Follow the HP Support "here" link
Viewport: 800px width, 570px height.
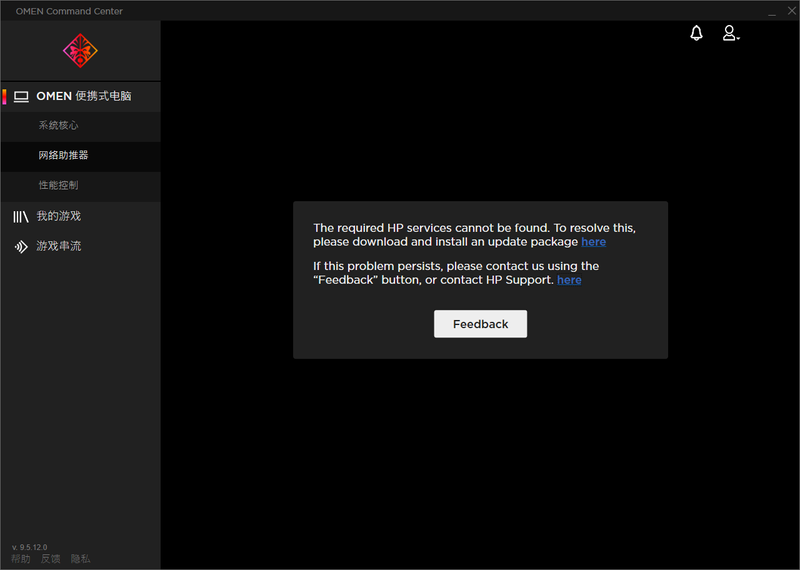pos(569,280)
